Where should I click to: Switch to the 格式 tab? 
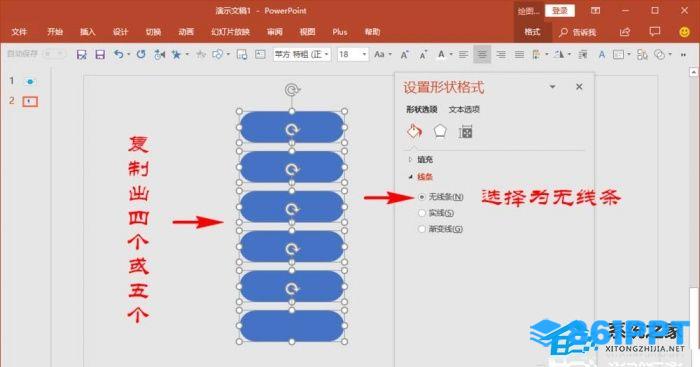532,32
